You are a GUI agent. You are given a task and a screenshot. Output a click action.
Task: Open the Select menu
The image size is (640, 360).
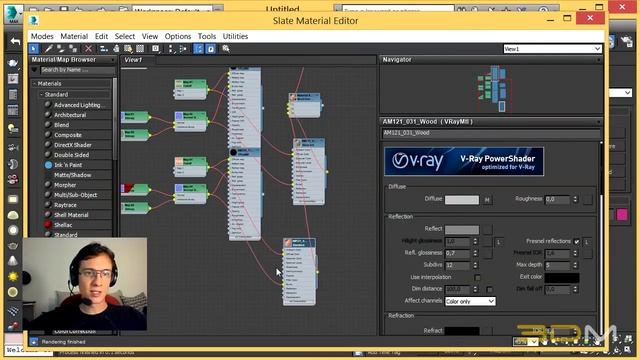point(124,36)
